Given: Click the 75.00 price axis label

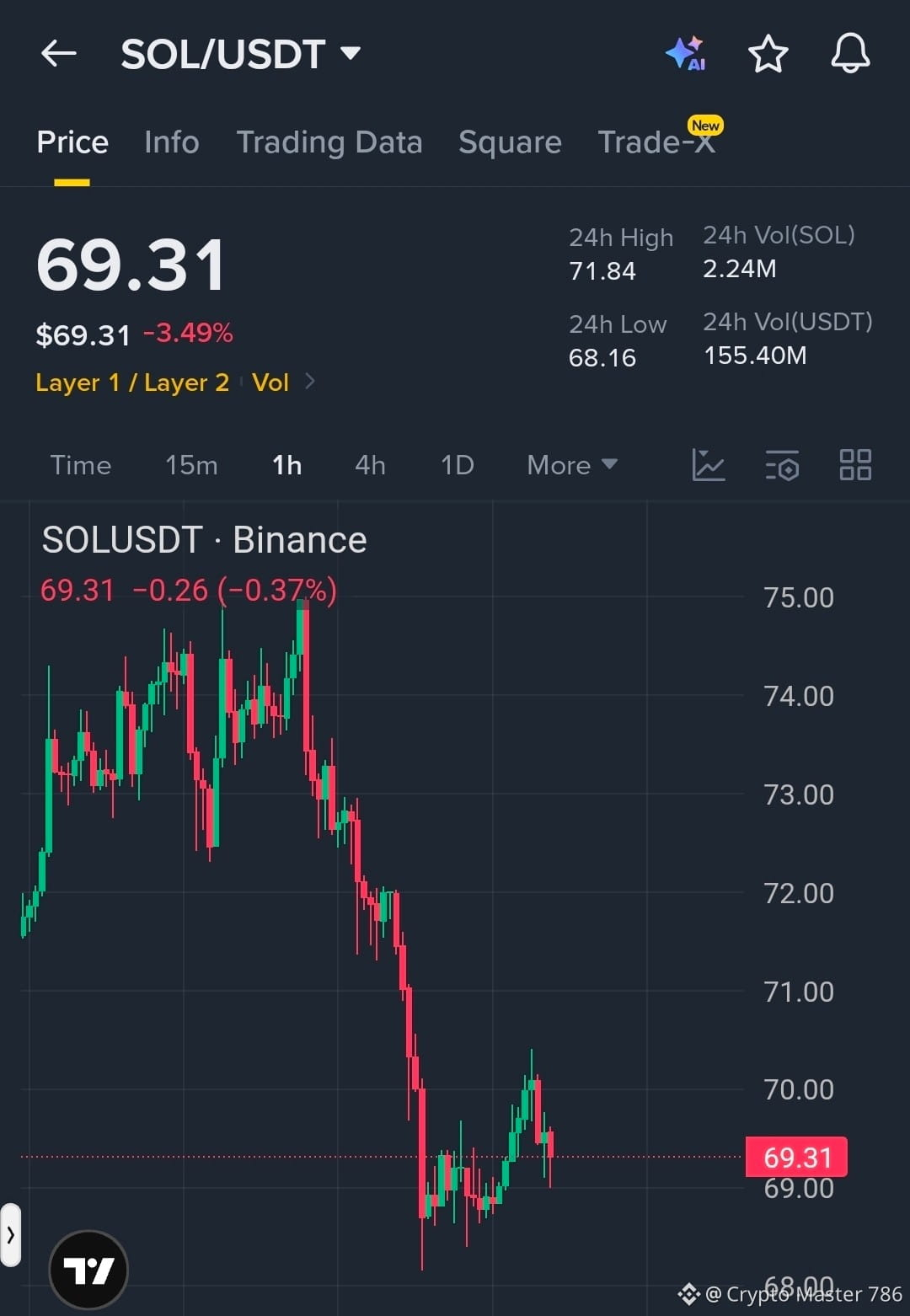Looking at the screenshot, I should click(x=799, y=597).
